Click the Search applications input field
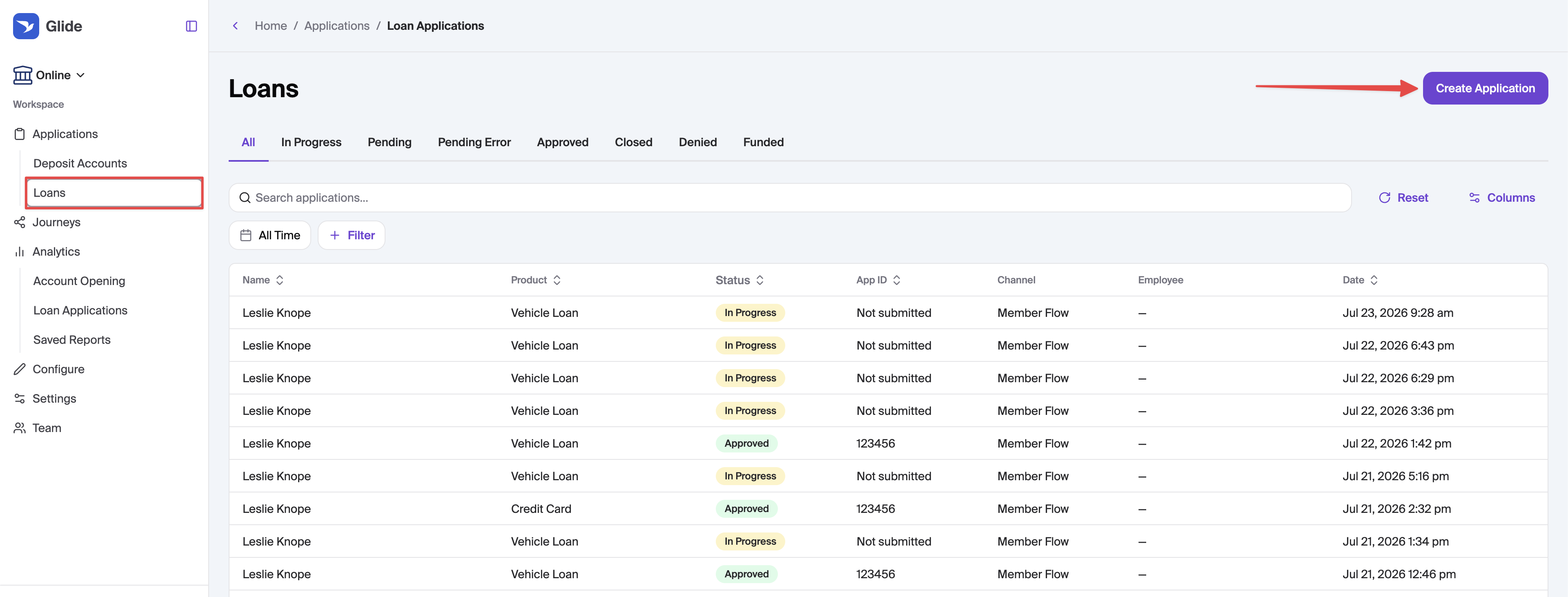 (789, 198)
